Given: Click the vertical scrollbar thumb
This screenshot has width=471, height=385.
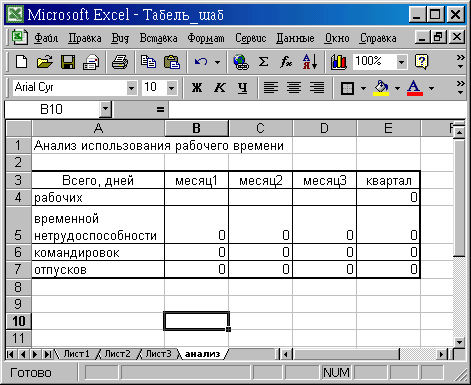Looking at the screenshot, I should click(460, 197).
